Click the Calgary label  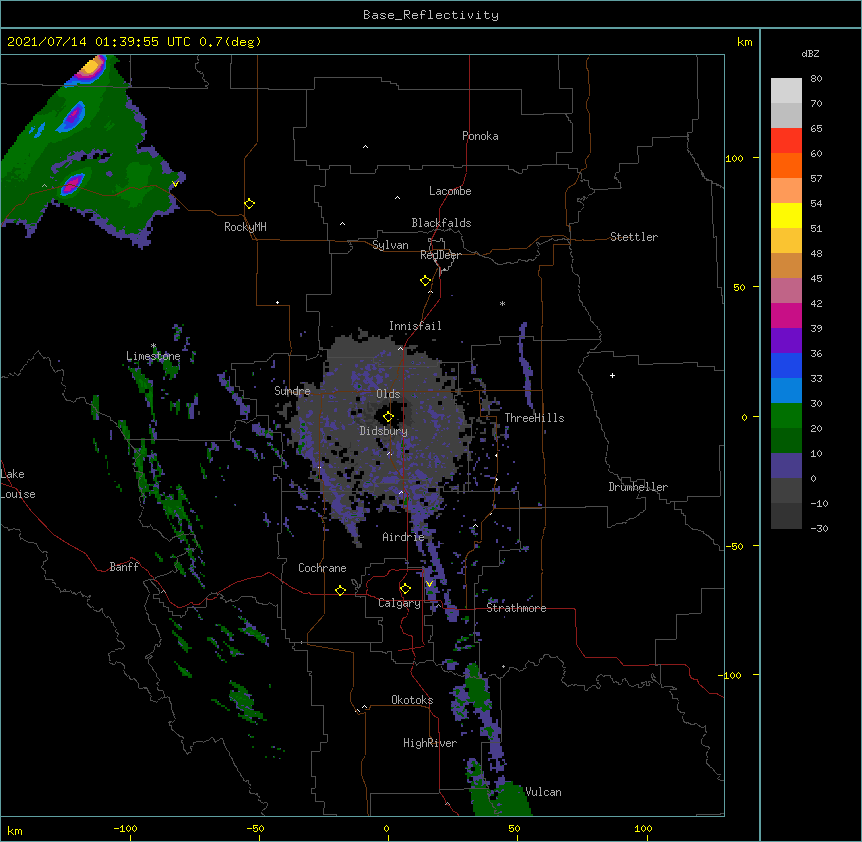(x=399, y=603)
